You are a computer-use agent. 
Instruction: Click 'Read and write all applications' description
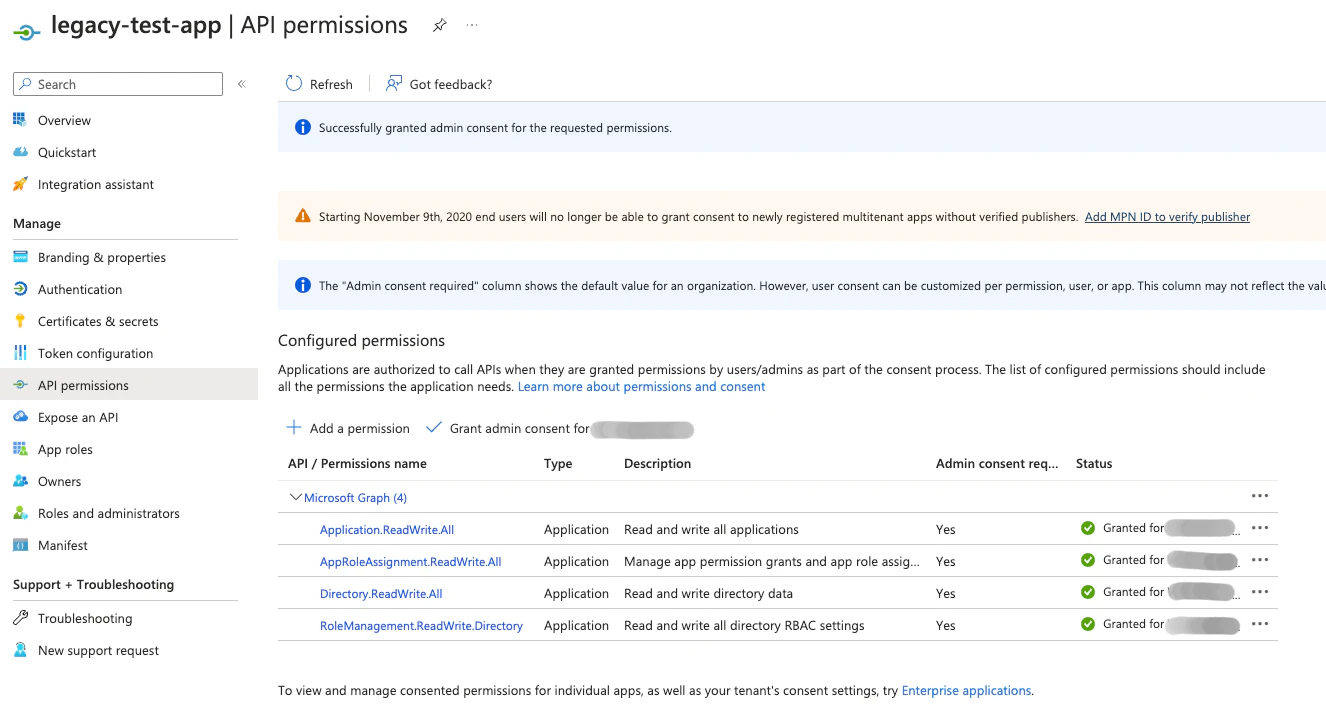coord(711,530)
